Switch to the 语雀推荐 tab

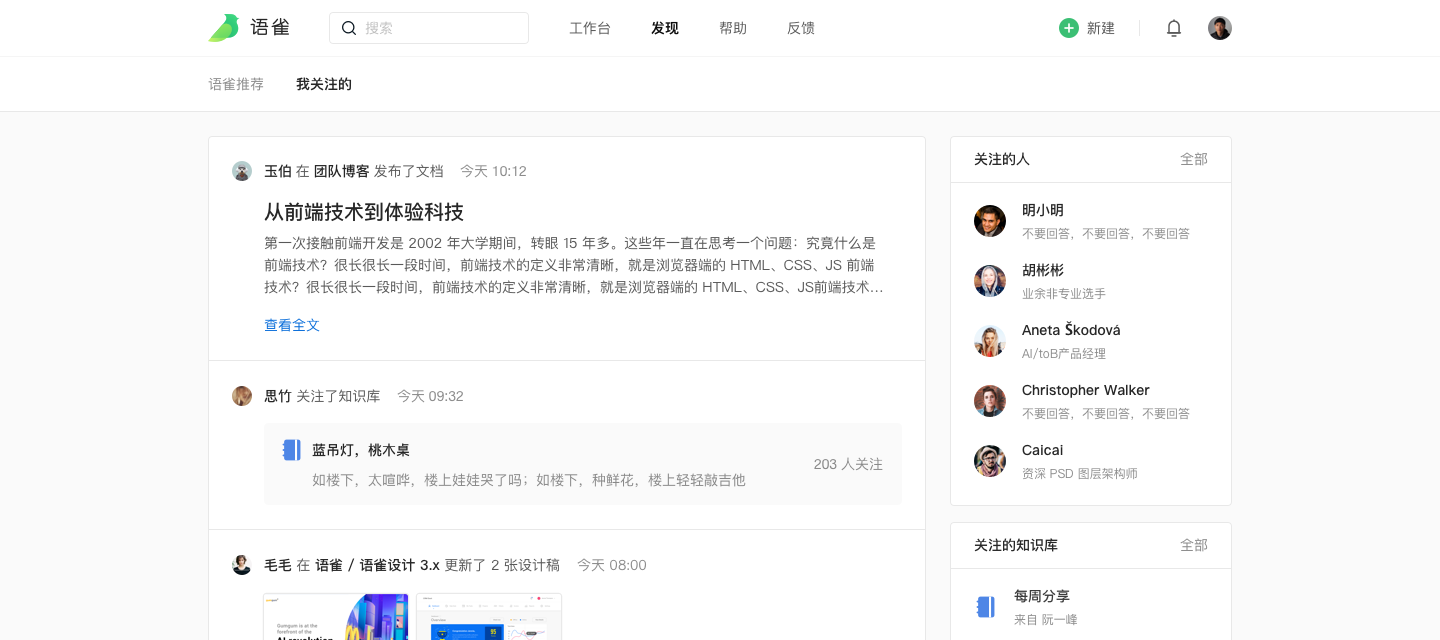point(236,84)
